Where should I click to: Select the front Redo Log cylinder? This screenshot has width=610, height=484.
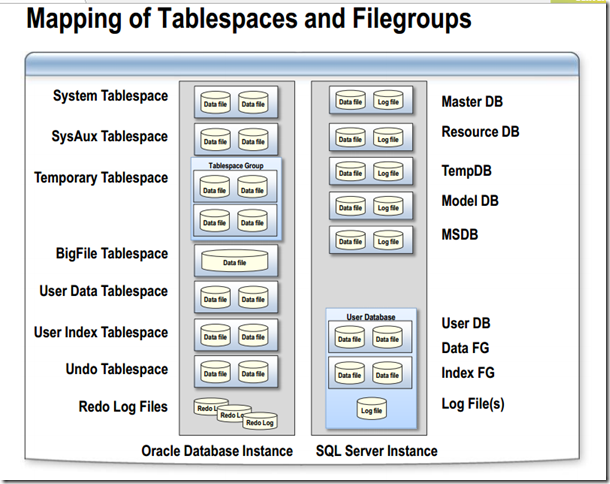click(260, 421)
